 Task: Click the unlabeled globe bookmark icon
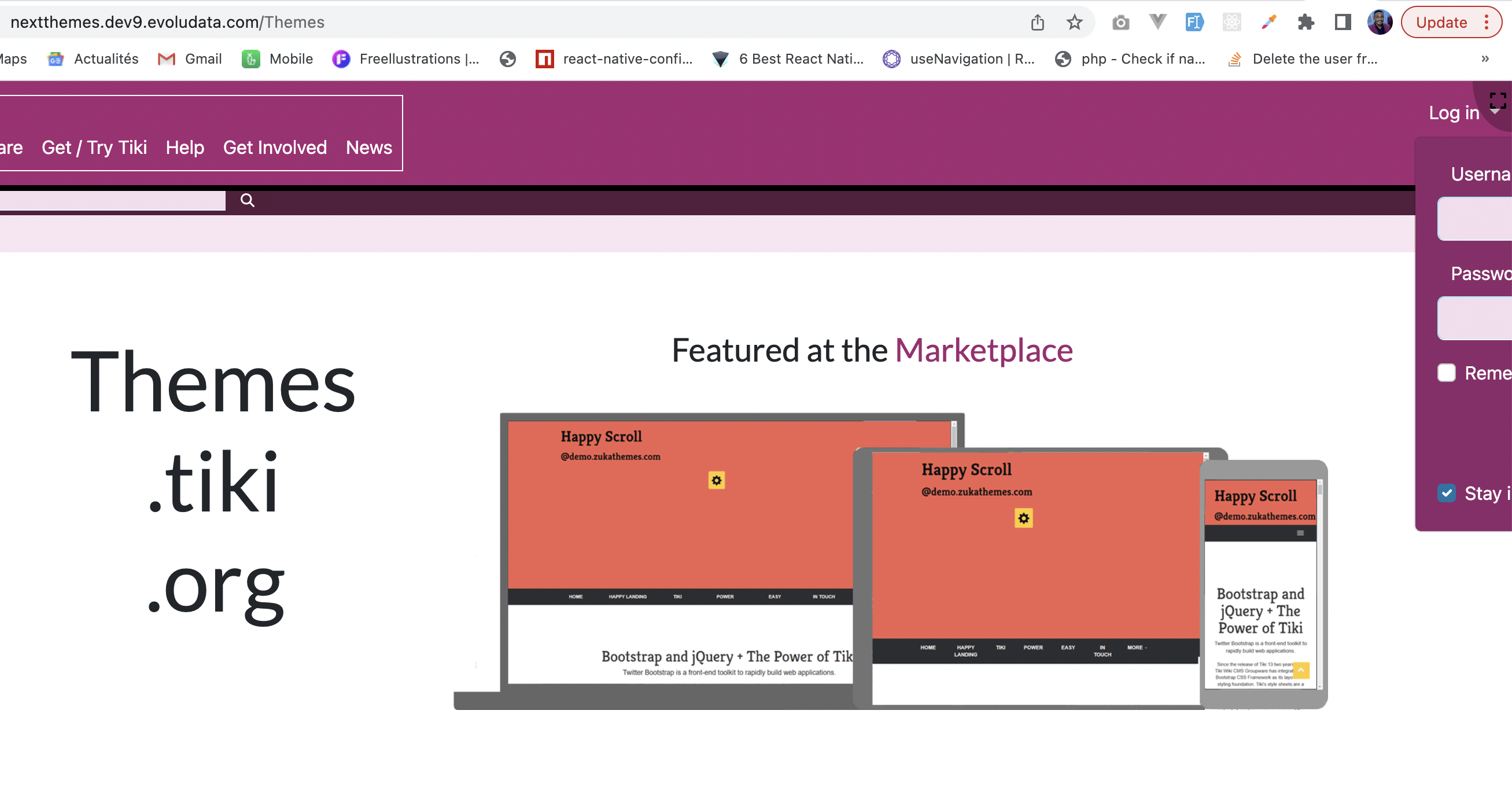pos(508,58)
